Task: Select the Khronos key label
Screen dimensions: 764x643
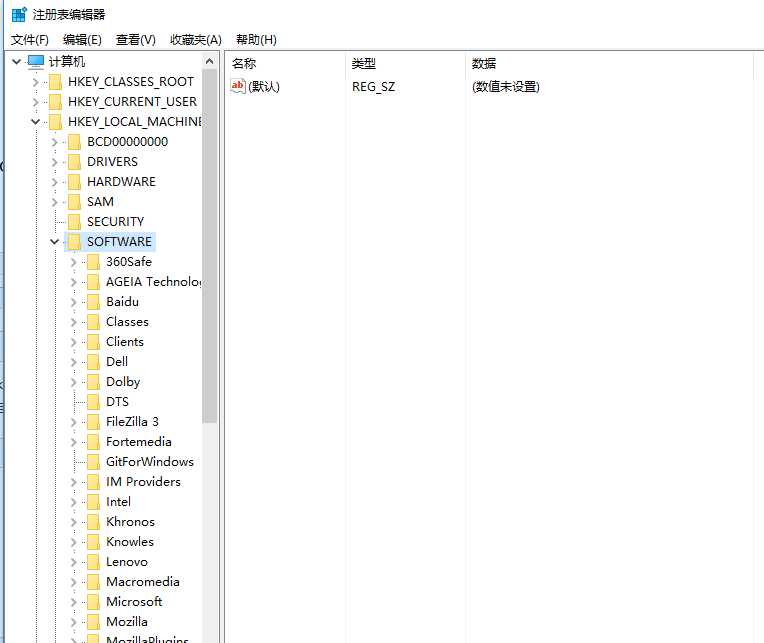Action: click(x=131, y=522)
